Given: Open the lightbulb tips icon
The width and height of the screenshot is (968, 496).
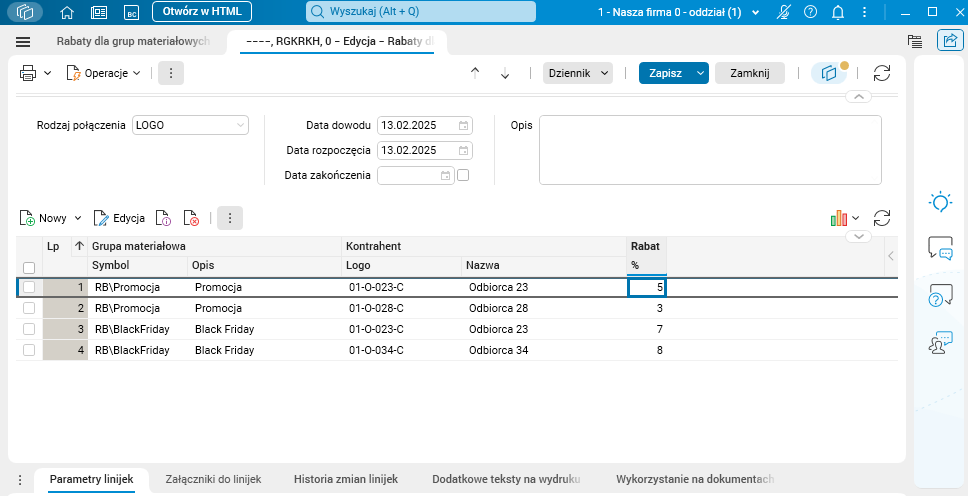Looking at the screenshot, I should 940,202.
